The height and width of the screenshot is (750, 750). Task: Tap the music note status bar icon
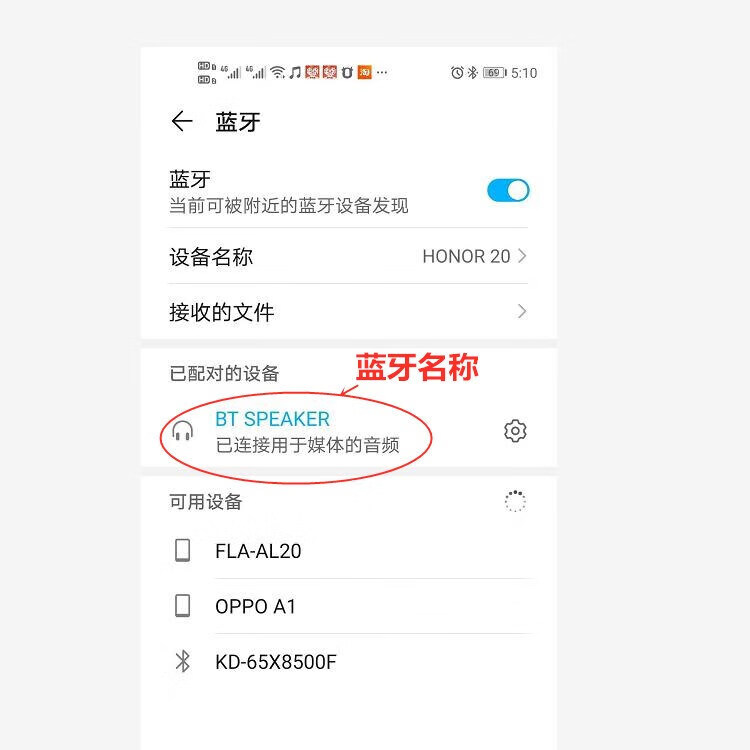[295, 72]
